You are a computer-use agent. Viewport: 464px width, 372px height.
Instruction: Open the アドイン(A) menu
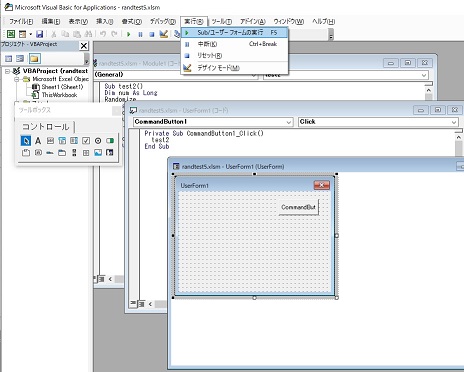253,21
